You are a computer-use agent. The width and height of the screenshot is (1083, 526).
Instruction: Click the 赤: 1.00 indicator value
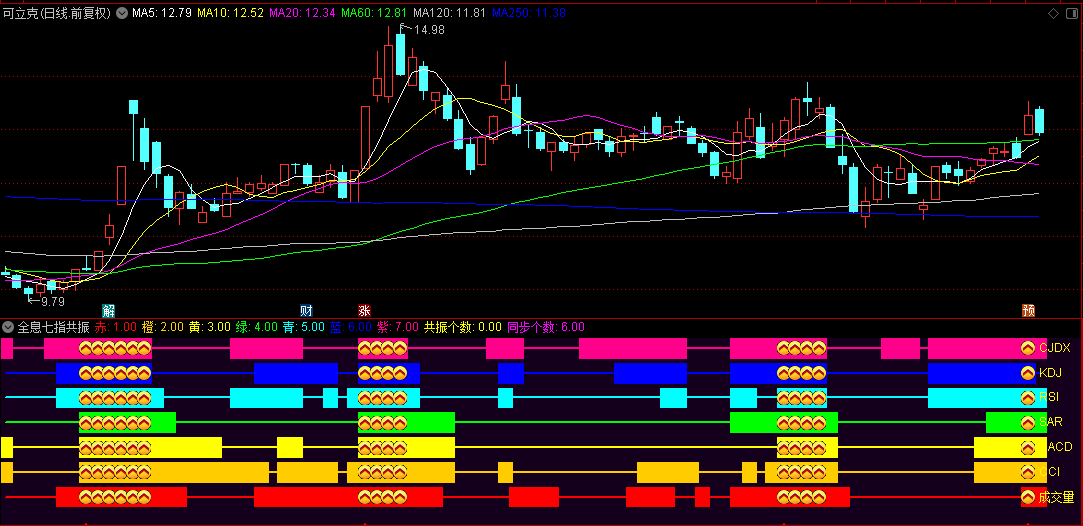(x=115, y=327)
